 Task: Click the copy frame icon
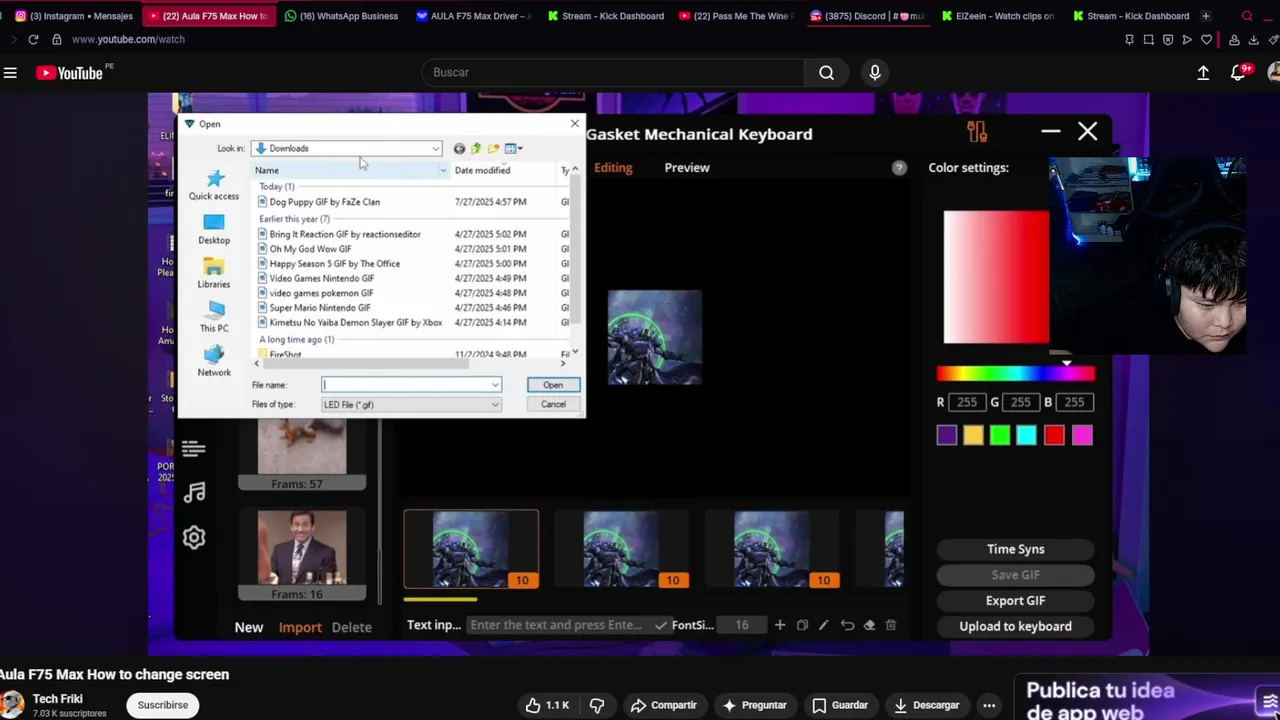[802, 625]
